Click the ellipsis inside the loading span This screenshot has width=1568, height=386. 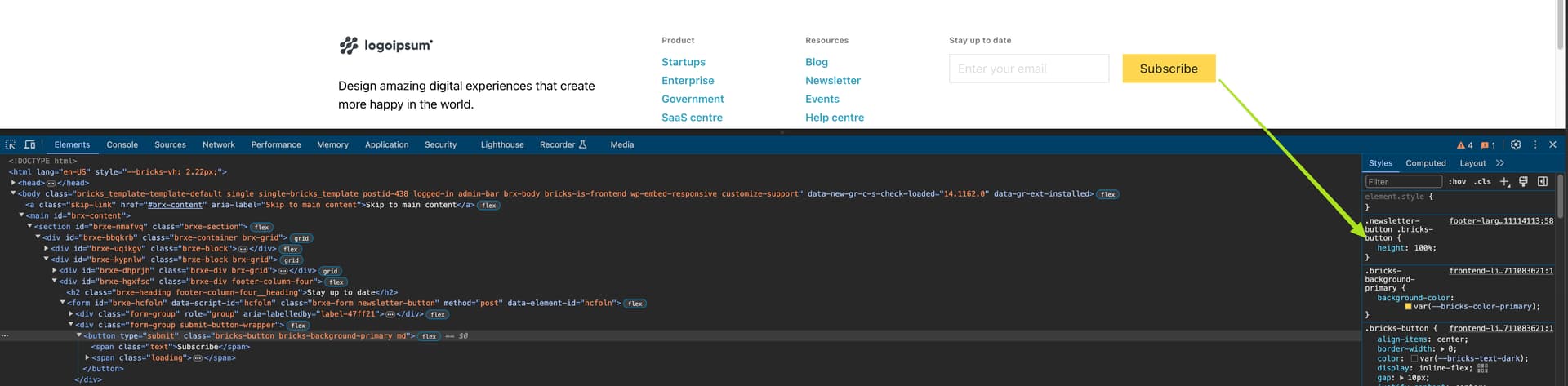click(x=198, y=358)
